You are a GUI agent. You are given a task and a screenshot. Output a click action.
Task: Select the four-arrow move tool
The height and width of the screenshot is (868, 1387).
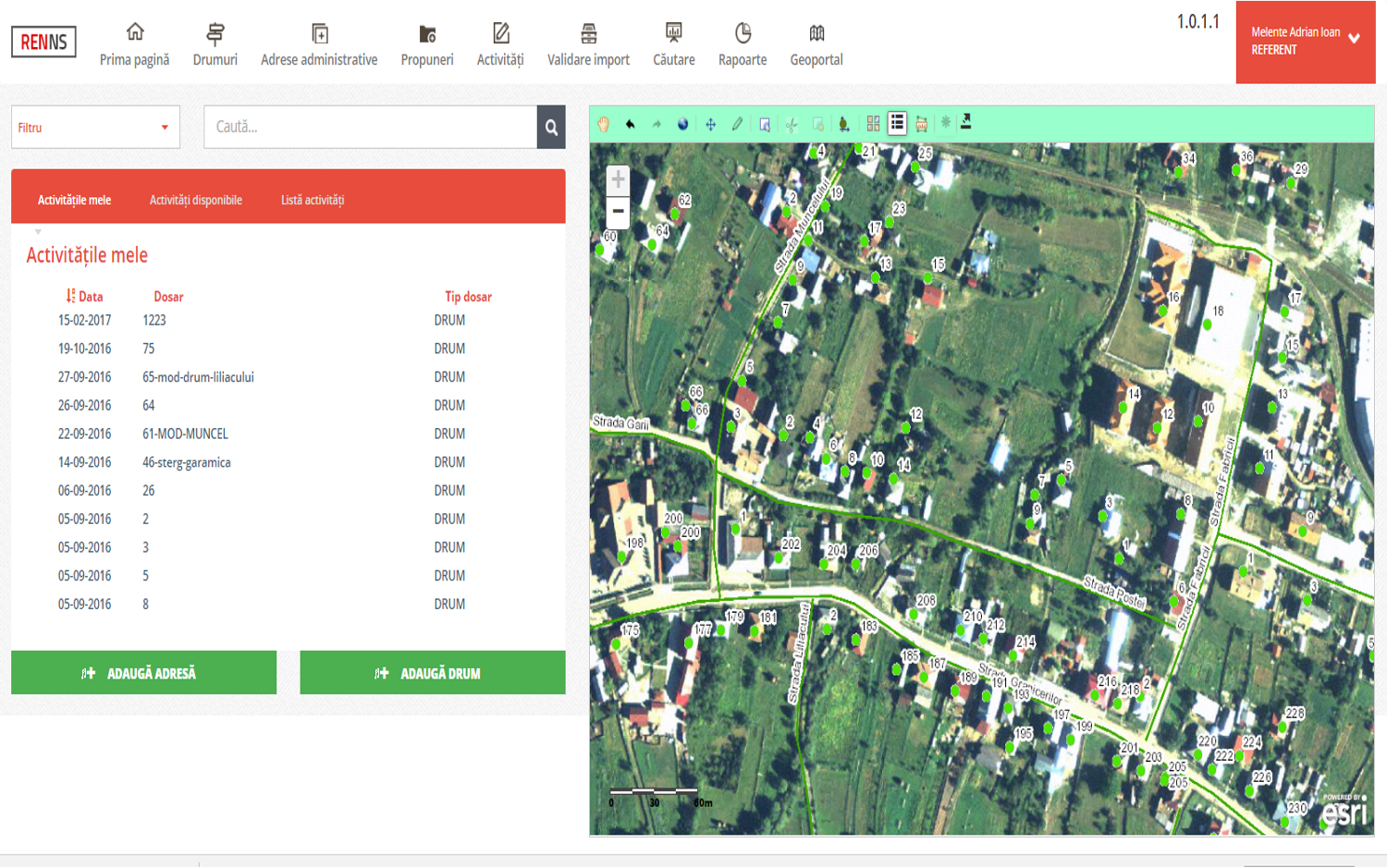(710, 124)
